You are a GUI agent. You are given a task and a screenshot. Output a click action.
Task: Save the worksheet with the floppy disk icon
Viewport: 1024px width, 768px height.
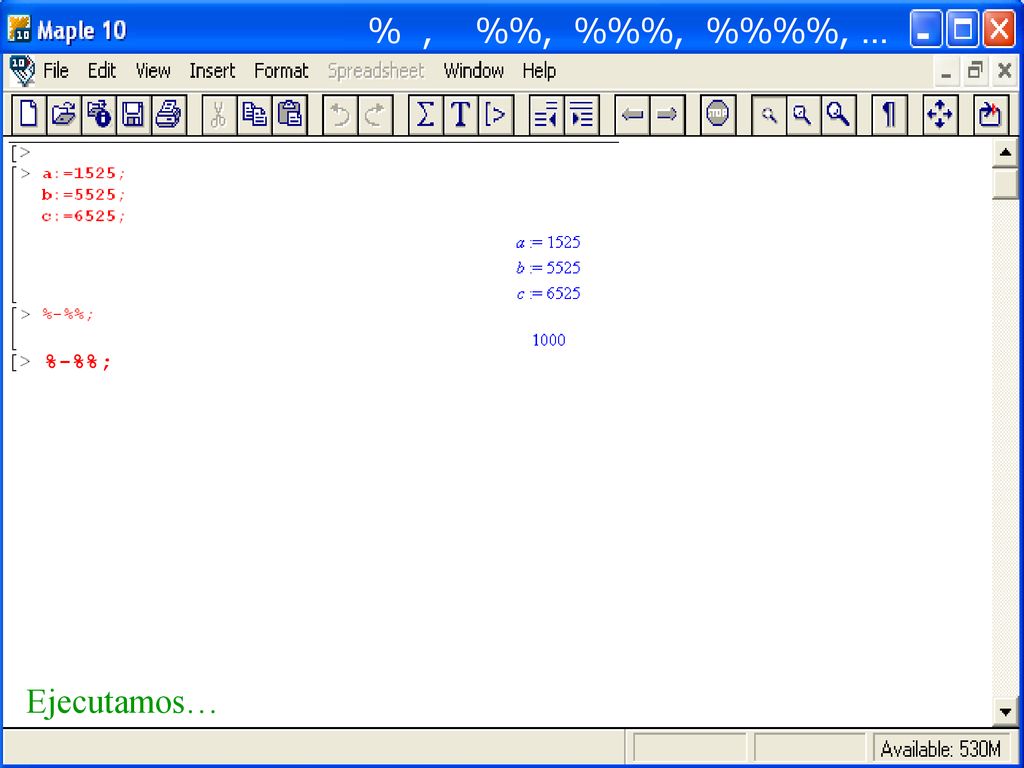pyautogui.click(x=133, y=115)
